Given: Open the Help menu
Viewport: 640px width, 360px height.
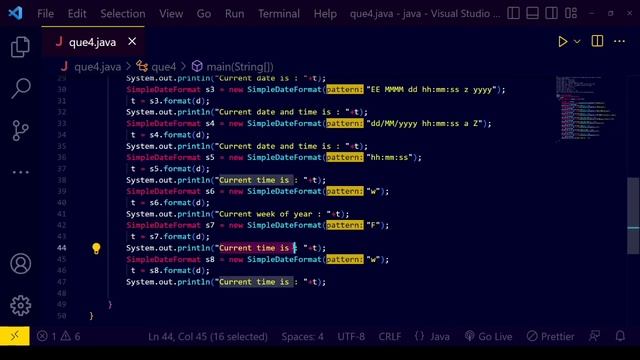Looking at the screenshot, I should [x=325, y=13].
